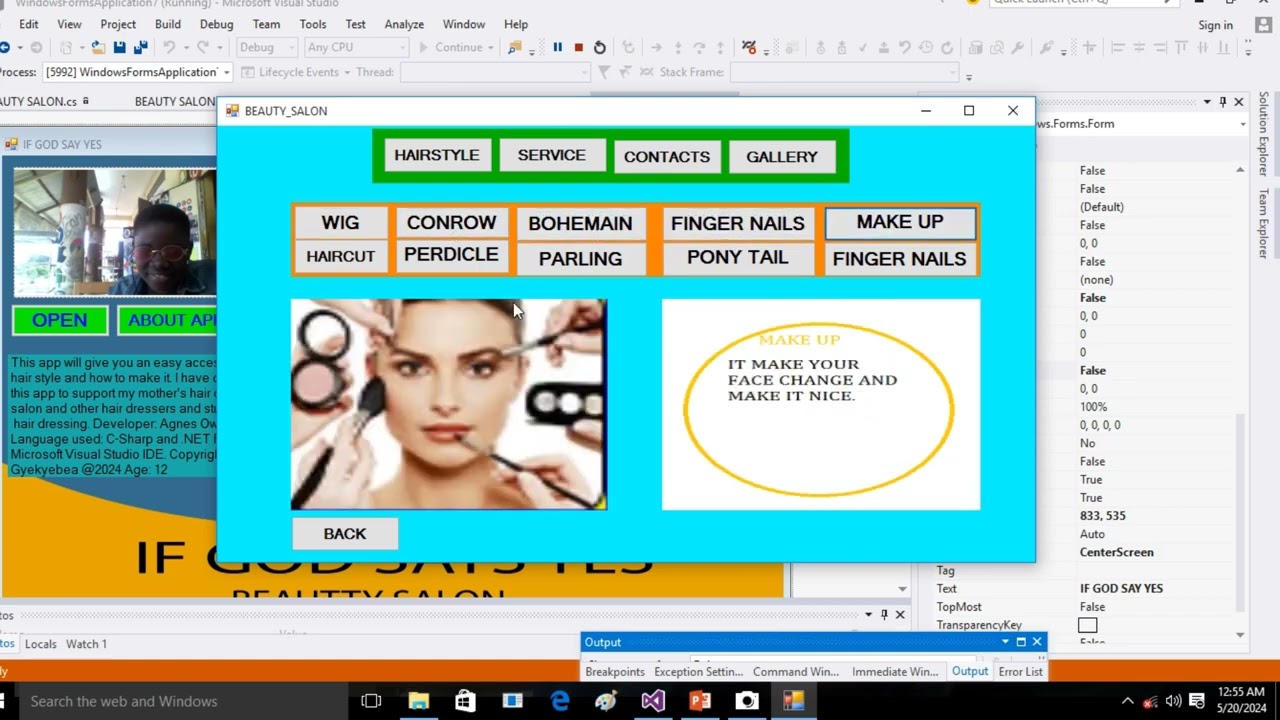This screenshot has width=1280, height=720.
Task: Click the GALLERY button
Action: point(782,156)
